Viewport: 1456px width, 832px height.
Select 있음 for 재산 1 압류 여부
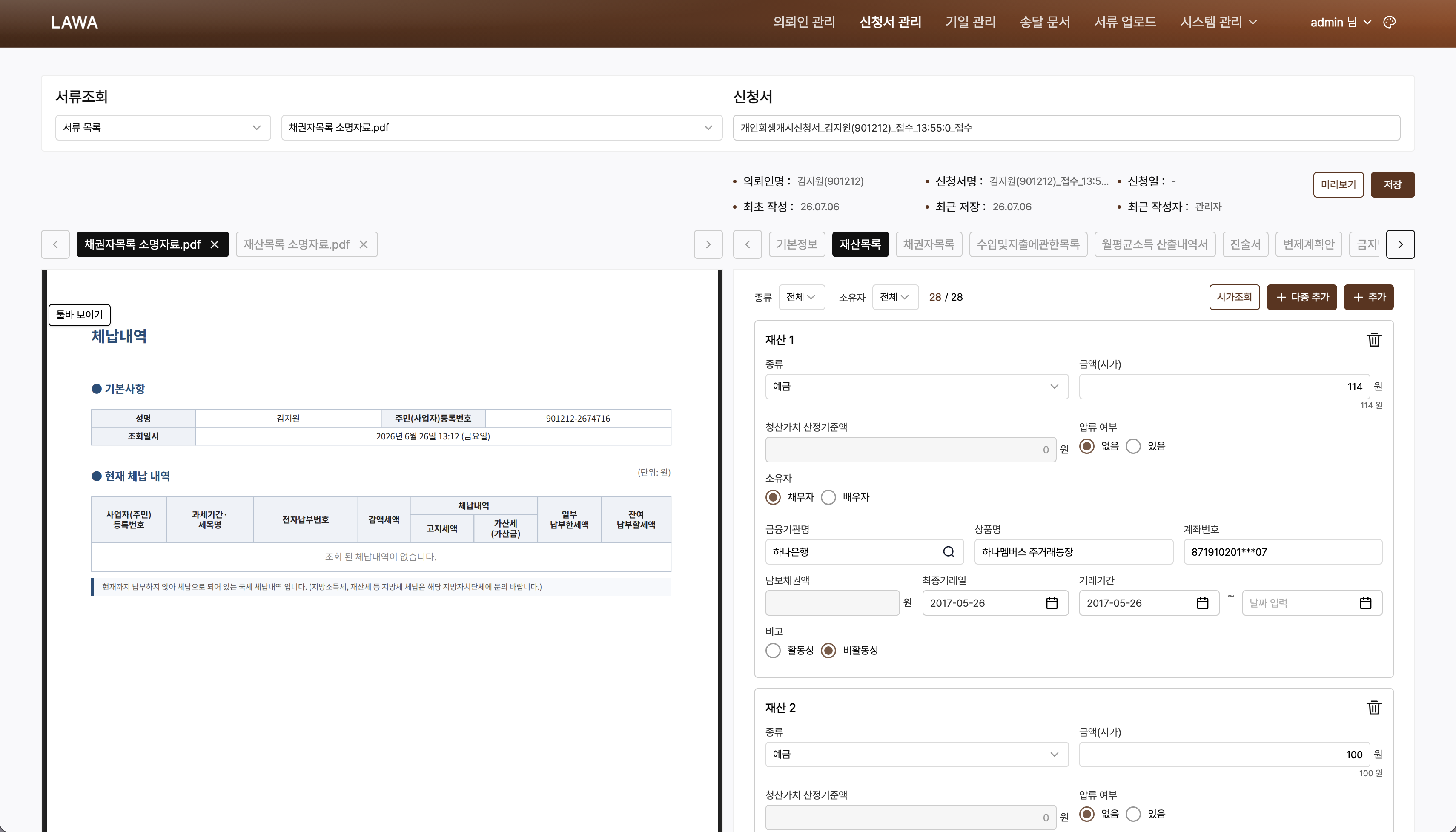click(x=1133, y=446)
